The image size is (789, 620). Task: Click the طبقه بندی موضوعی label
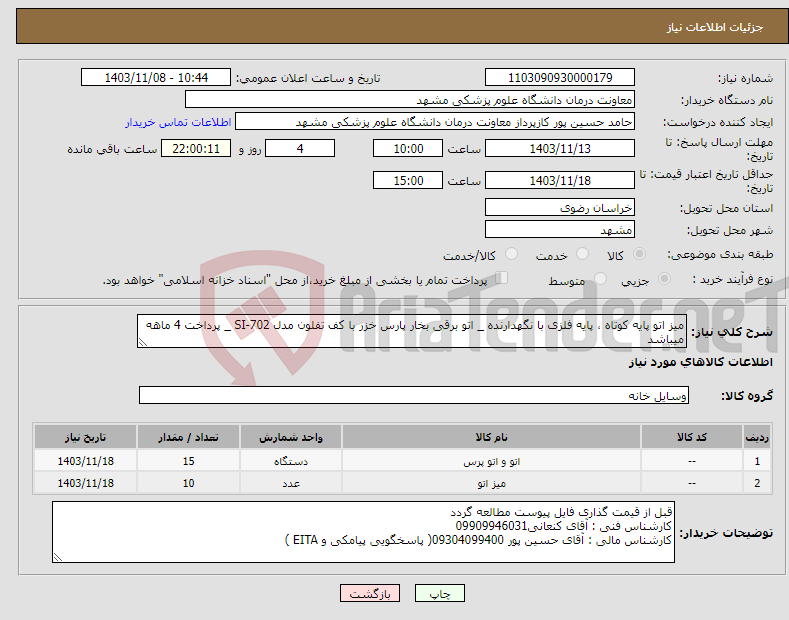(x=720, y=255)
